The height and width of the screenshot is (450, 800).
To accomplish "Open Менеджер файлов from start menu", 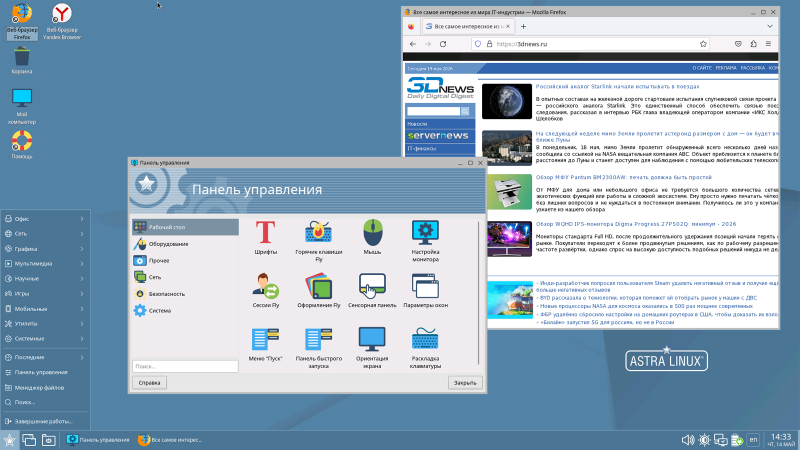I will (x=45, y=388).
